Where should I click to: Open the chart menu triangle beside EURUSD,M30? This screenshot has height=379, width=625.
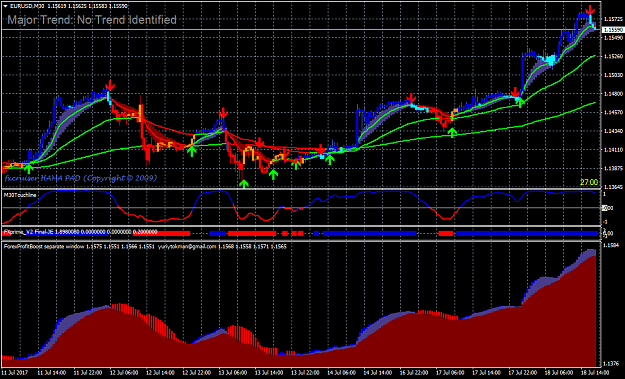(x=5, y=6)
